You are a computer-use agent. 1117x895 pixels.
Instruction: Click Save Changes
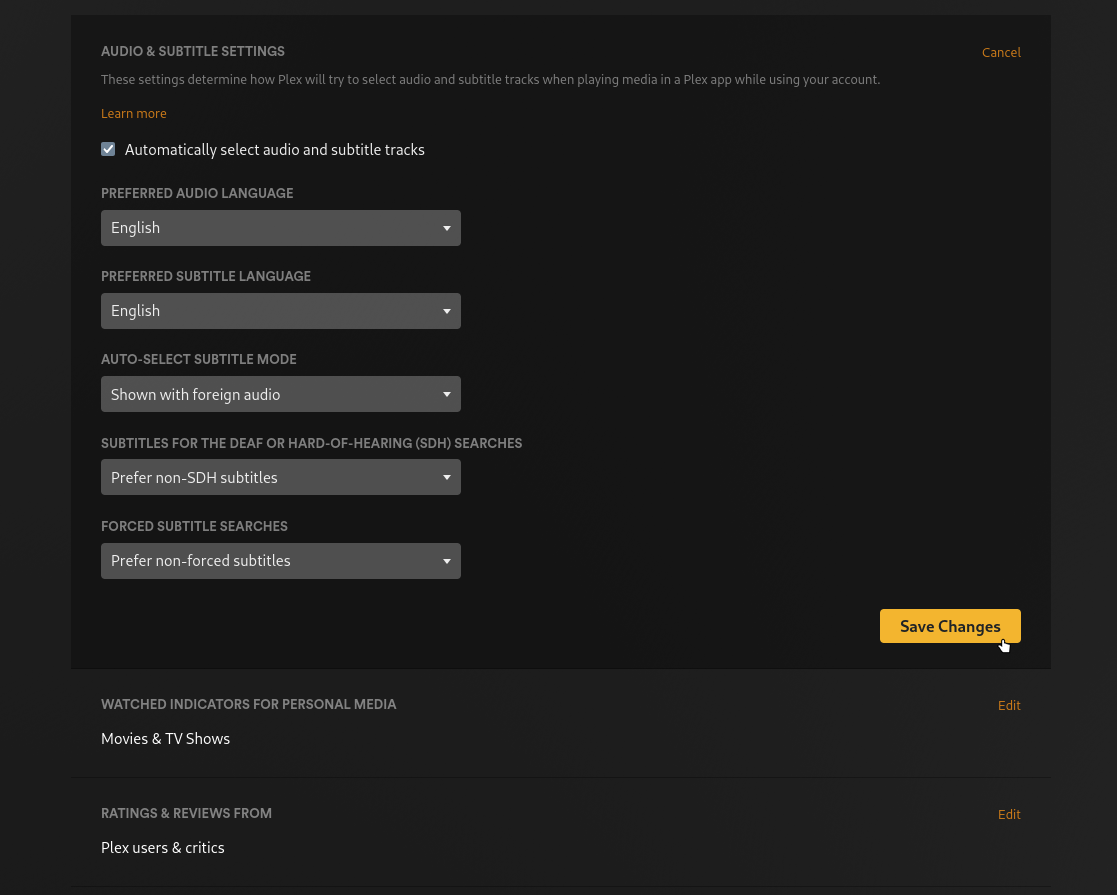(949, 626)
